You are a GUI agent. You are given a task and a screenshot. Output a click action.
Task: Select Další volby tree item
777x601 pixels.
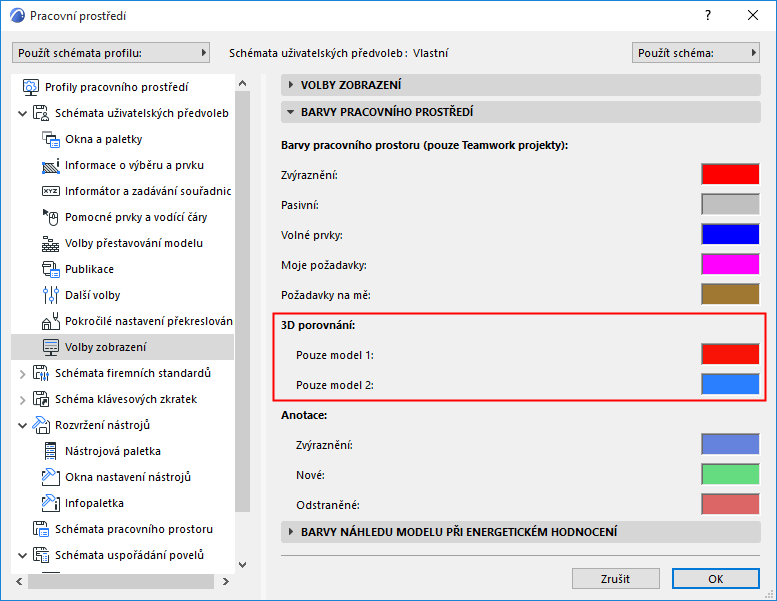pyautogui.click(x=93, y=295)
